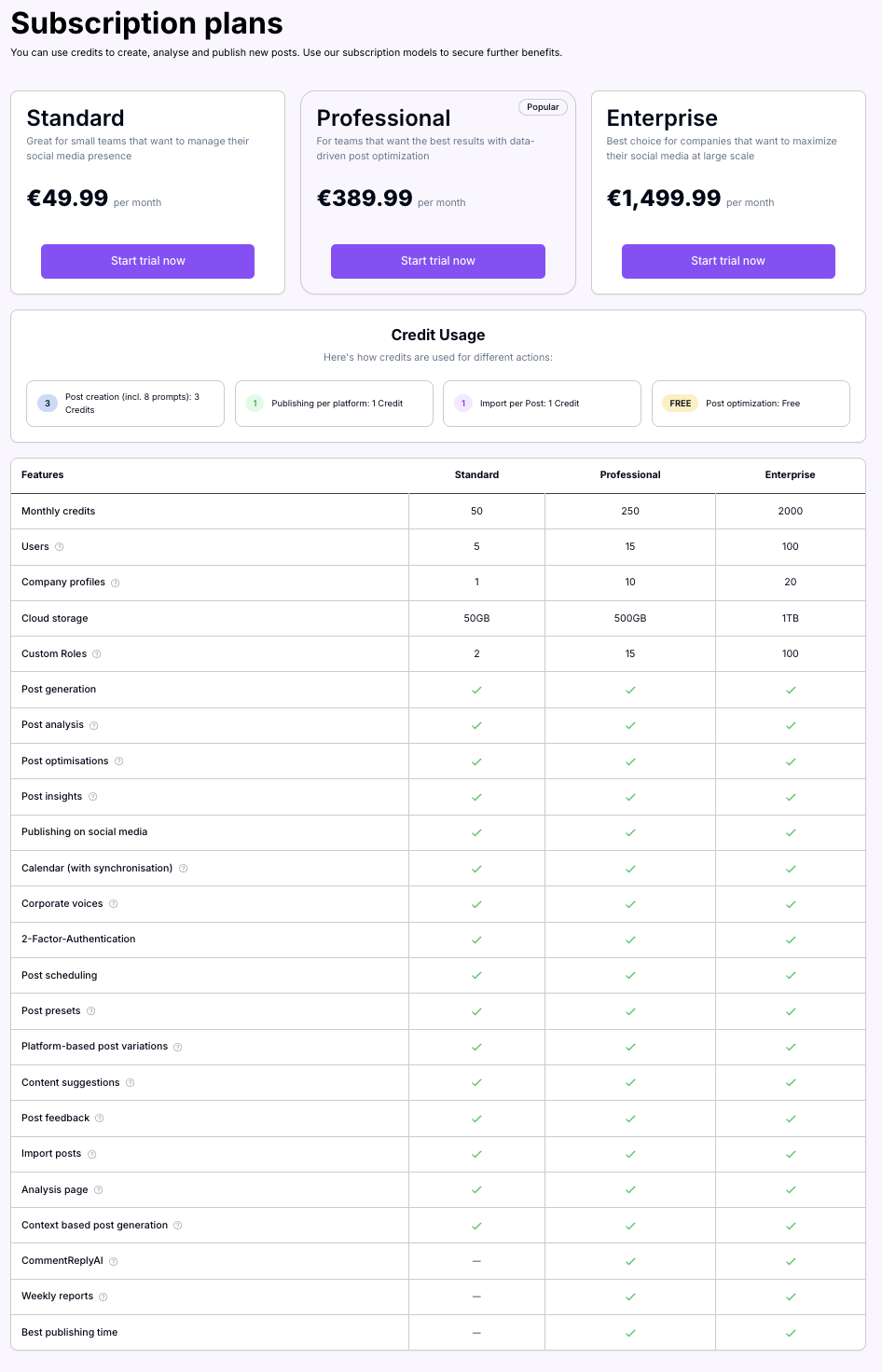Click the Professional column header in table
Image resolution: width=882 pixels, height=1372 pixels.
pyautogui.click(x=630, y=475)
